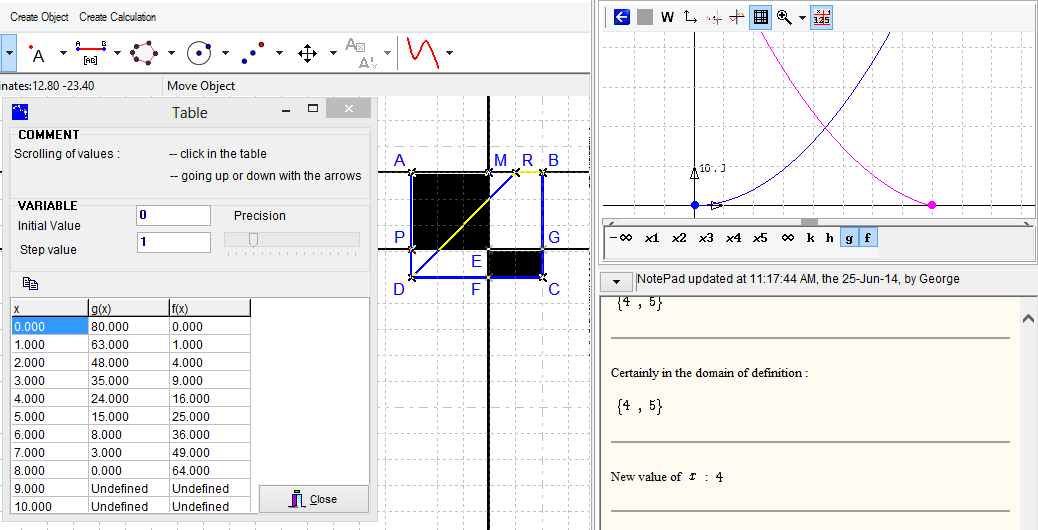Open dropdown arrow next to segment tool
1038x530 pixels.
point(117,53)
